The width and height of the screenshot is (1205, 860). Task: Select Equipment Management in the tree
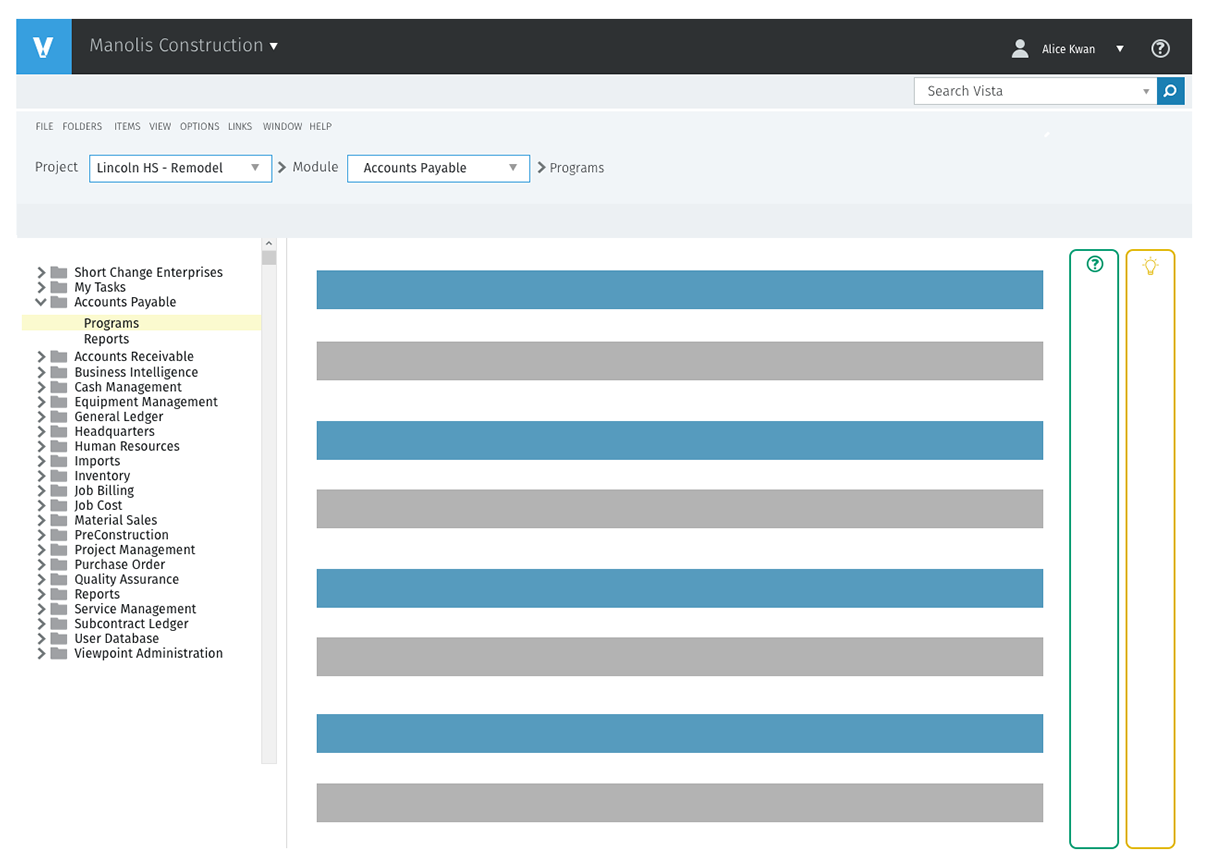tap(146, 402)
